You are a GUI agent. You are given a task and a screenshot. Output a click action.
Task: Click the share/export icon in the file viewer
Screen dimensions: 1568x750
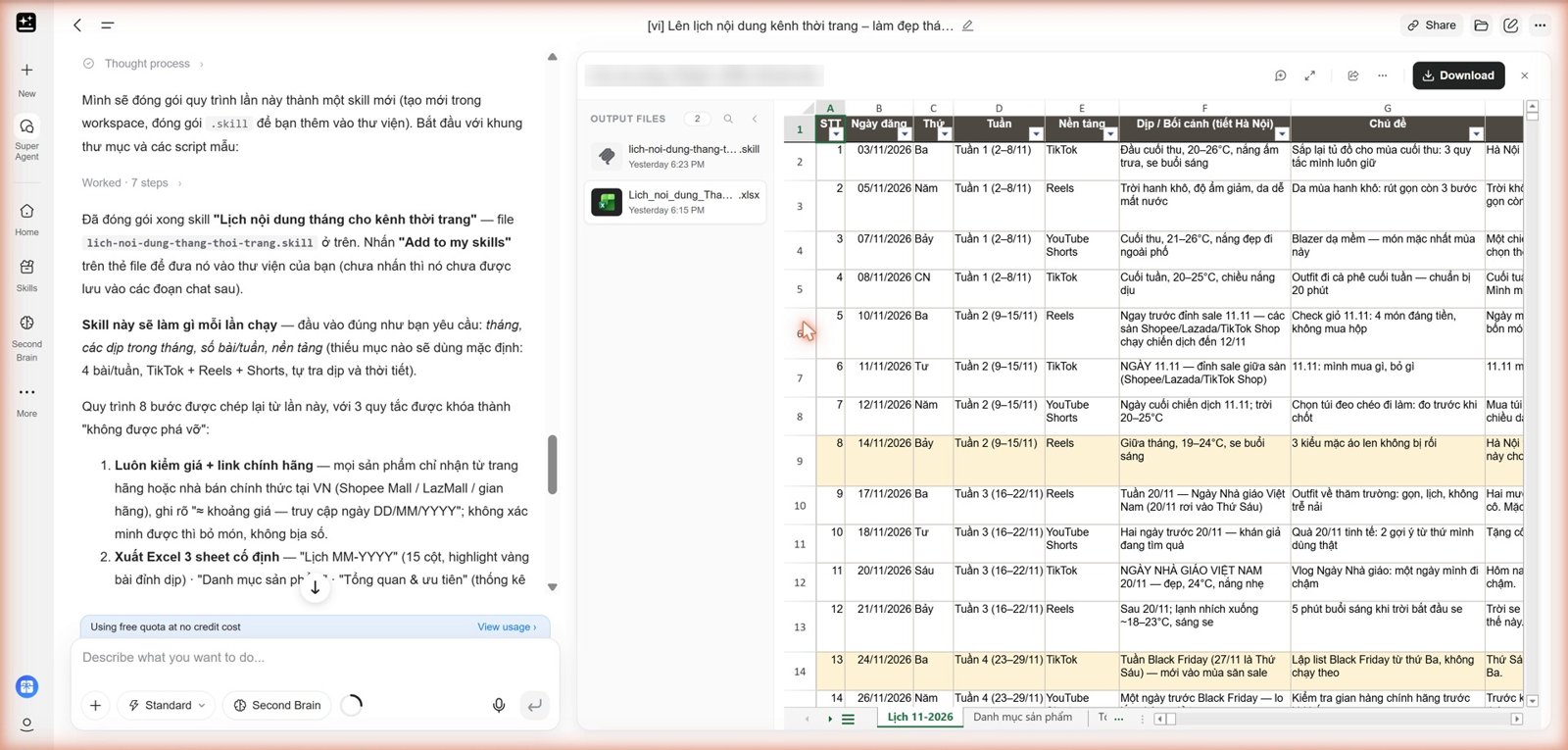click(1353, 75)
